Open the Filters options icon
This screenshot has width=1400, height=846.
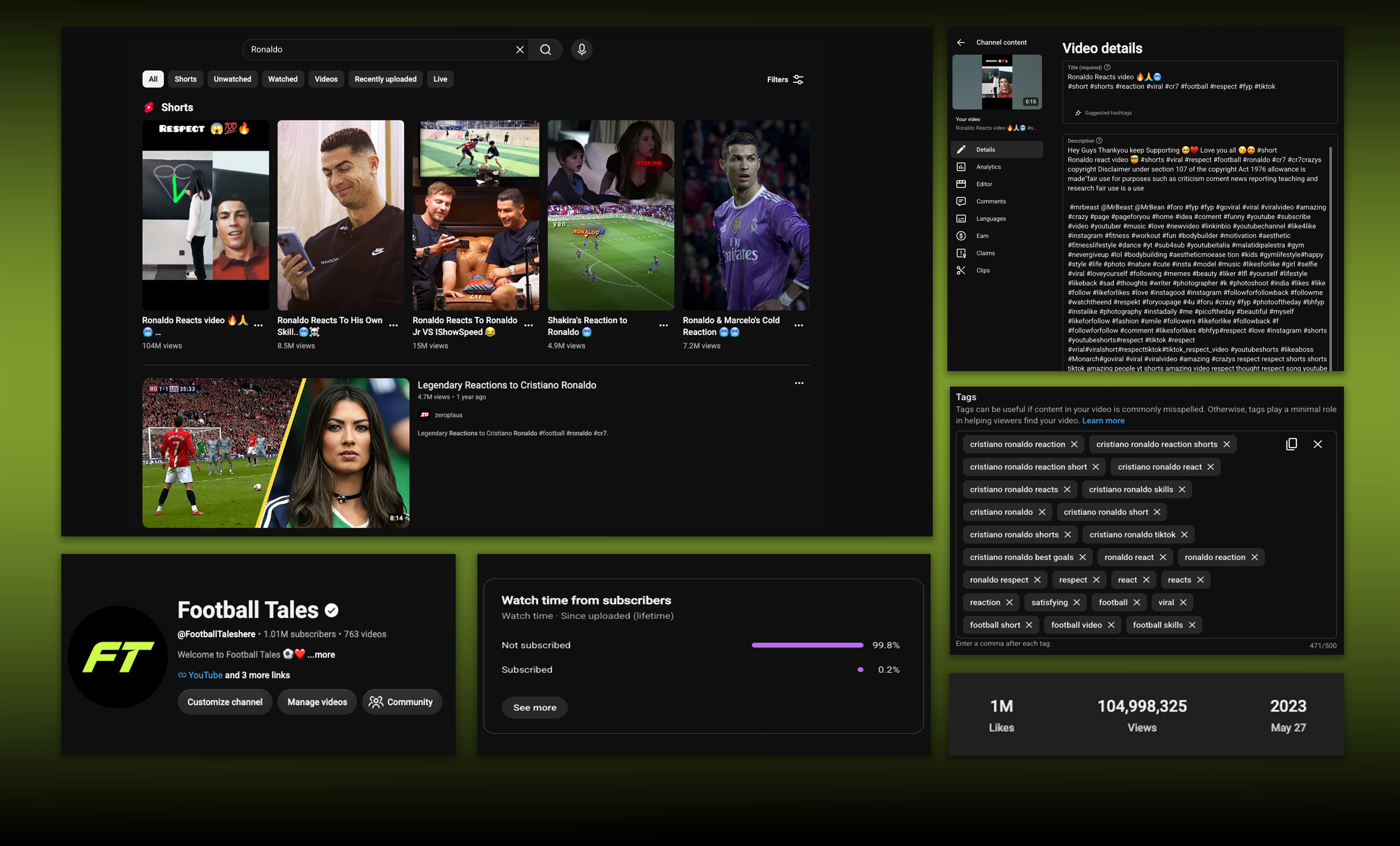point(798,79)
